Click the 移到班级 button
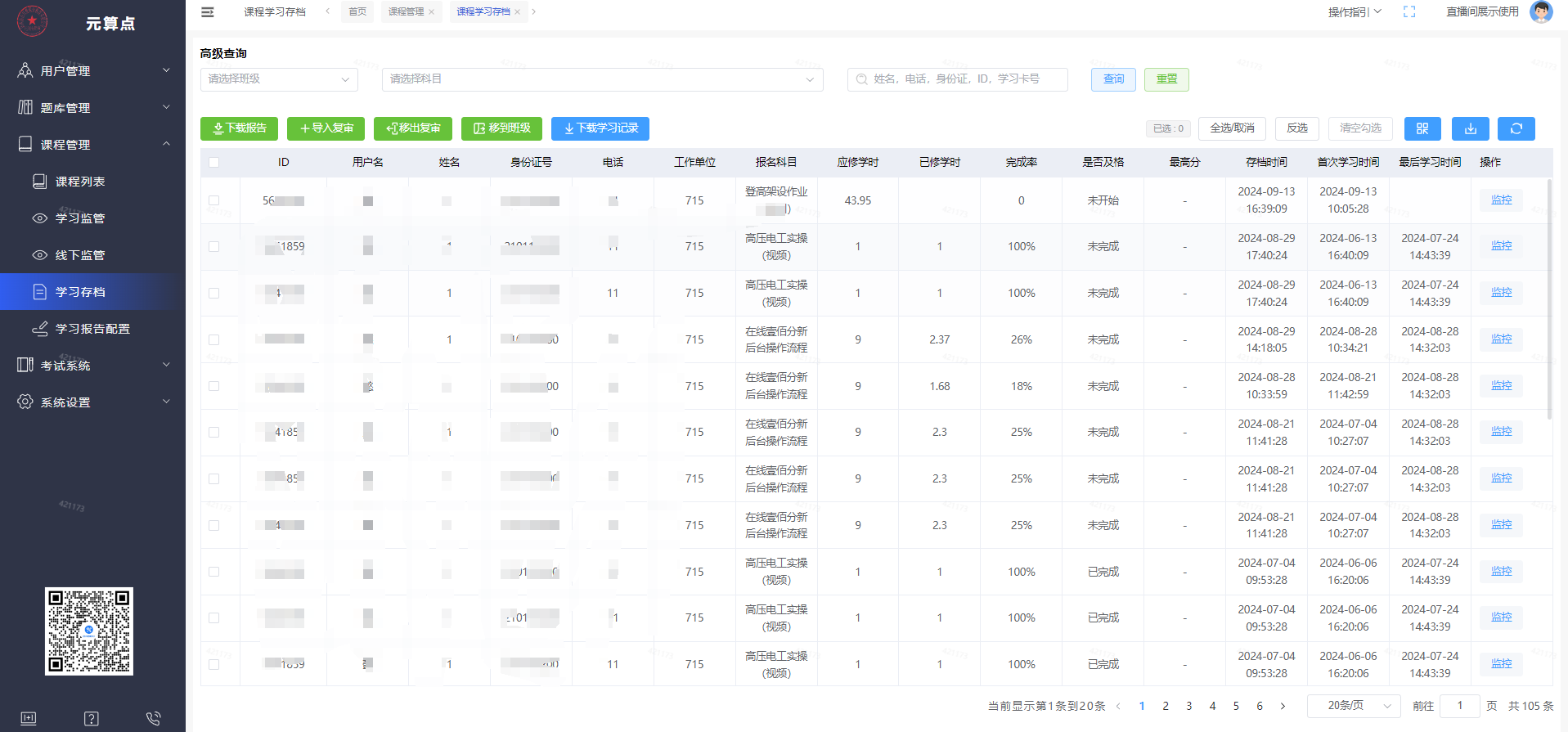 point(501,128)
